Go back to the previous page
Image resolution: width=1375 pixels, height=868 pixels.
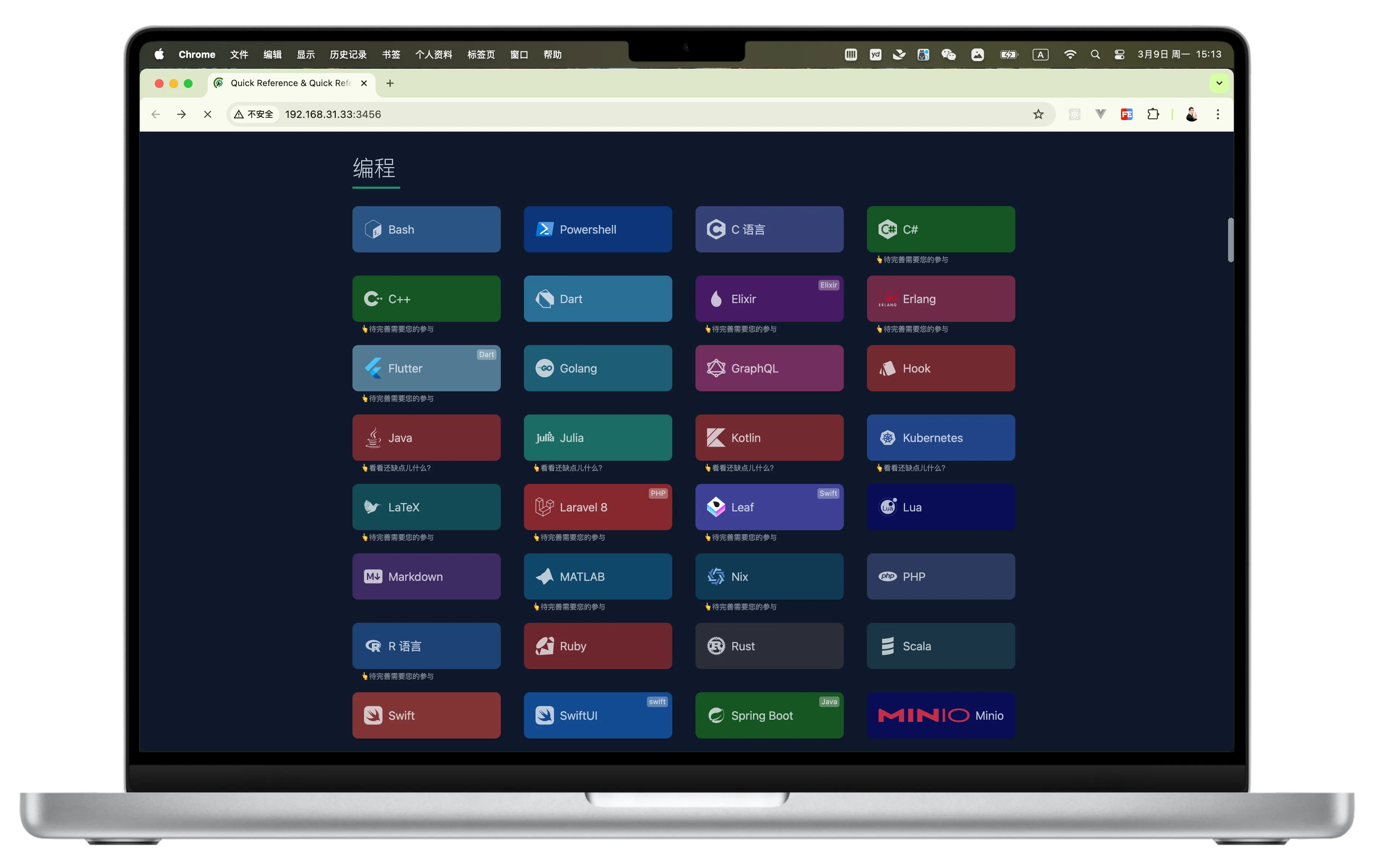click(155, 115)
